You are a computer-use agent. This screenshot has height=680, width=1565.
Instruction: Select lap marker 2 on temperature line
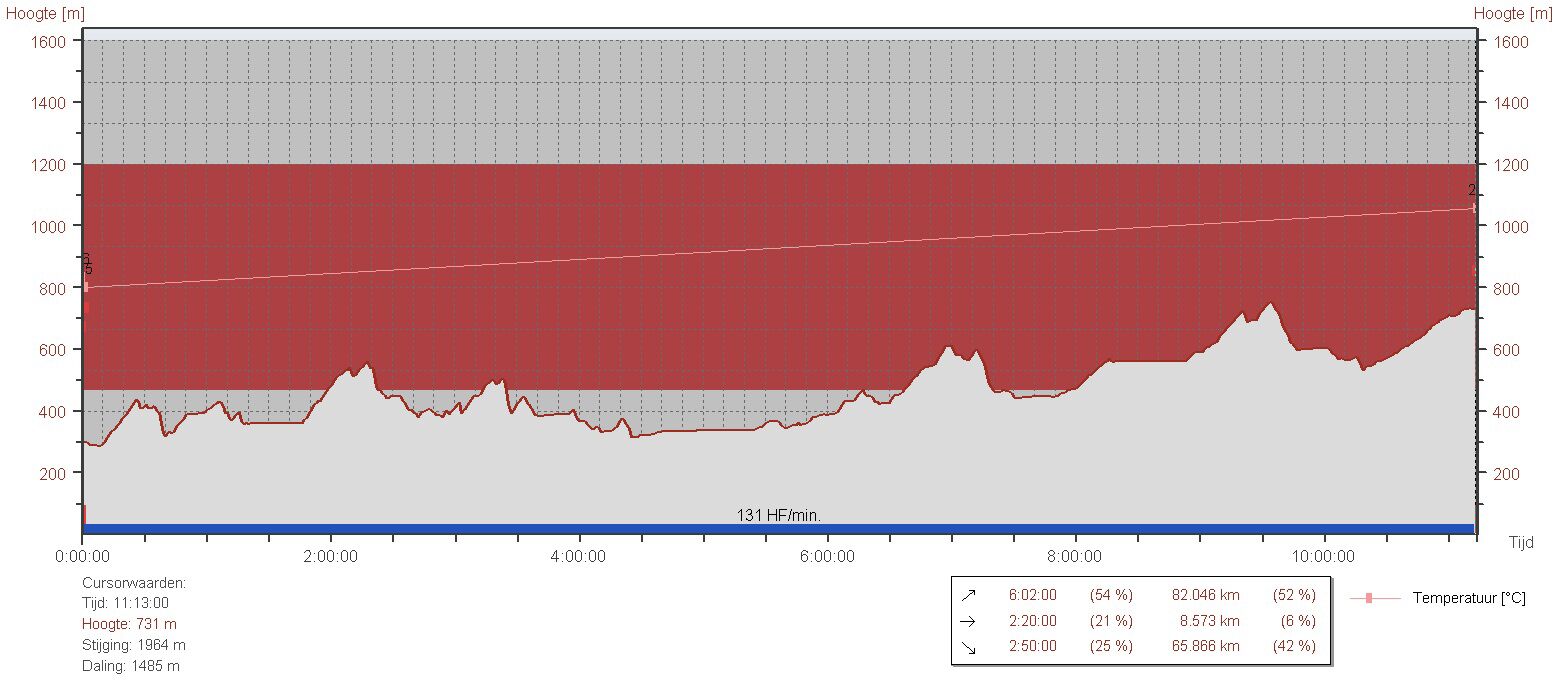tap(1472, 191)
